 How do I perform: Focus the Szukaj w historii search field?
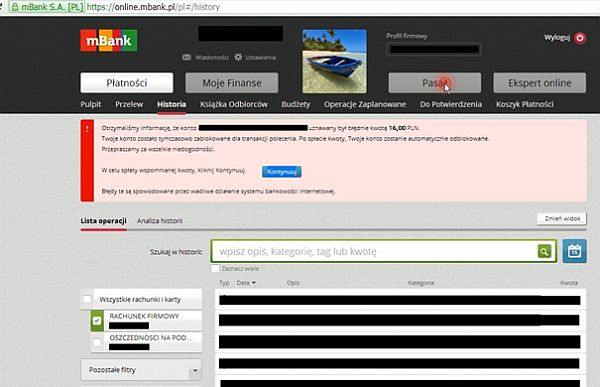[x=374, y=251]
